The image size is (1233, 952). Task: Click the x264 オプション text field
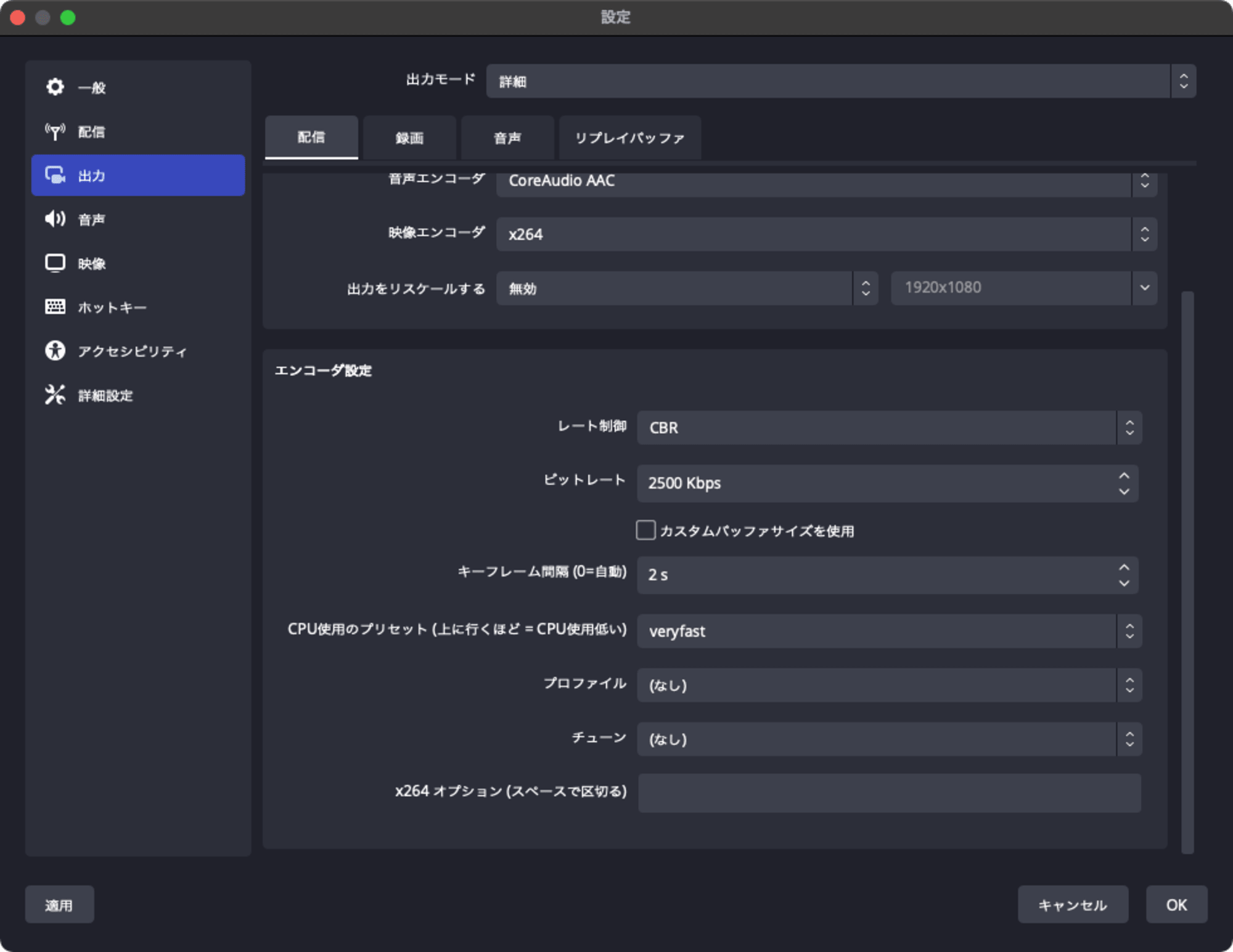click(890, 793)
